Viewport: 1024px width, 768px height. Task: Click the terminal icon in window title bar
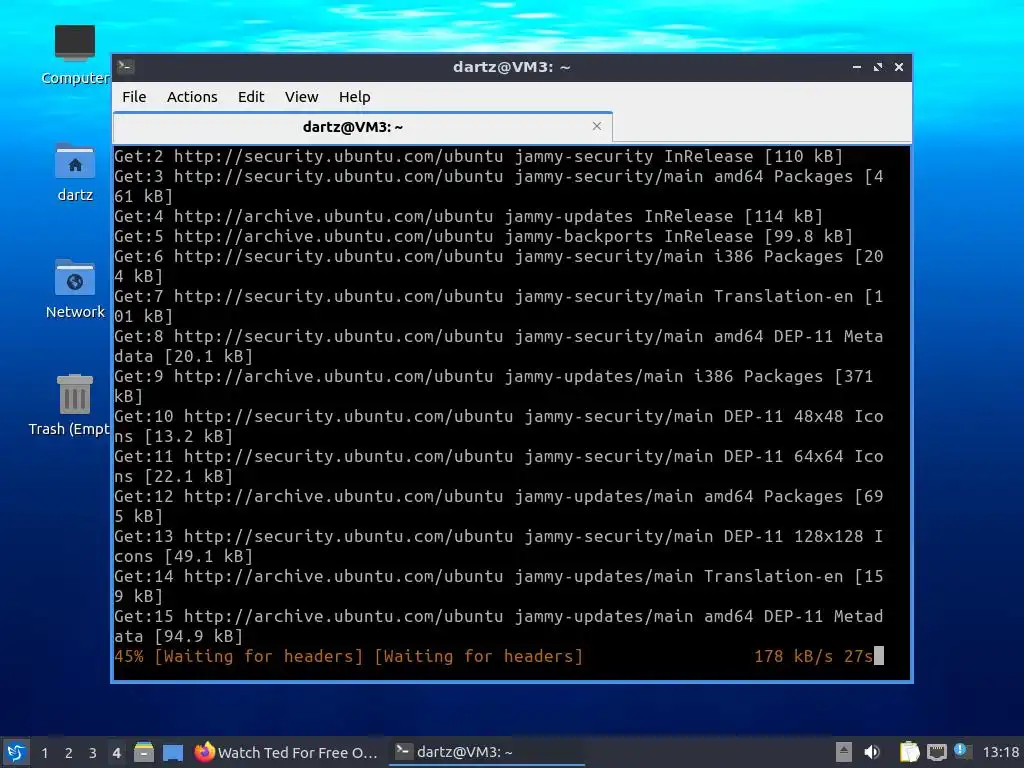pyautogui.click(x=126, y=67)
